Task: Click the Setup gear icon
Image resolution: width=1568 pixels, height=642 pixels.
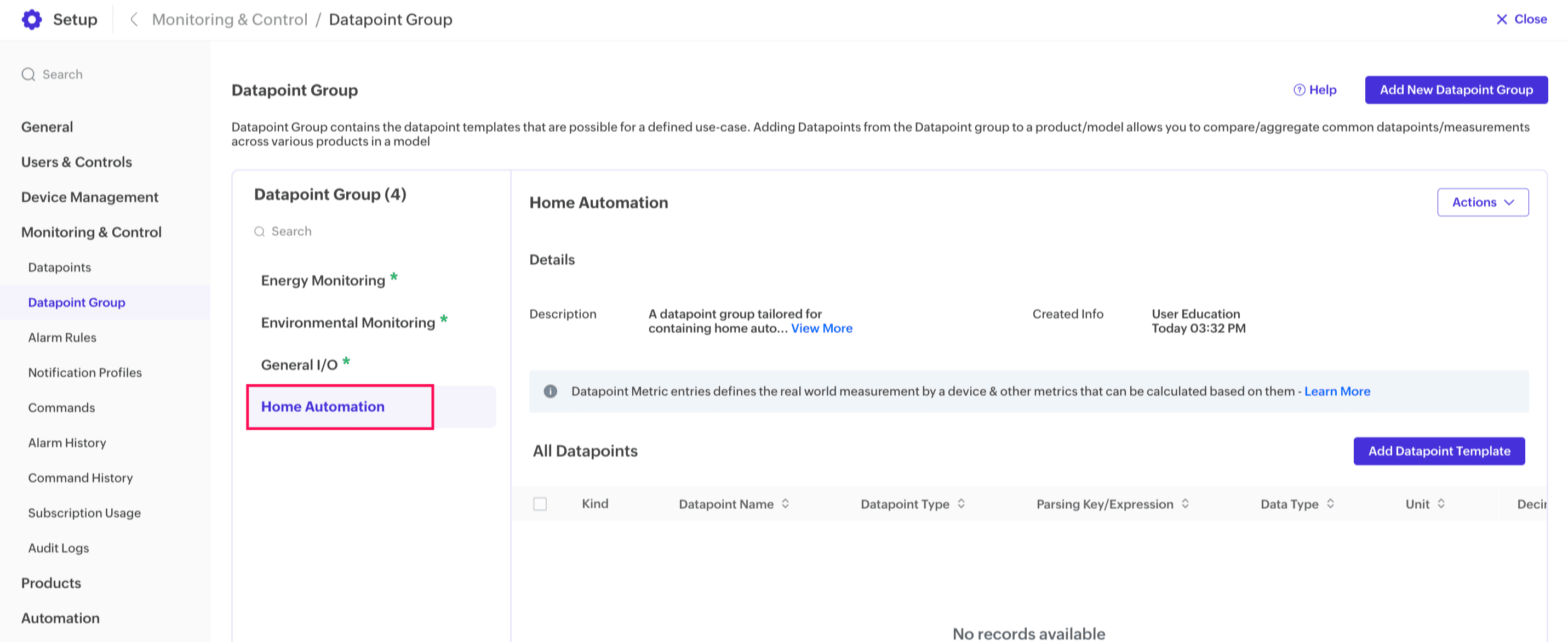Action: coord(32,20)
